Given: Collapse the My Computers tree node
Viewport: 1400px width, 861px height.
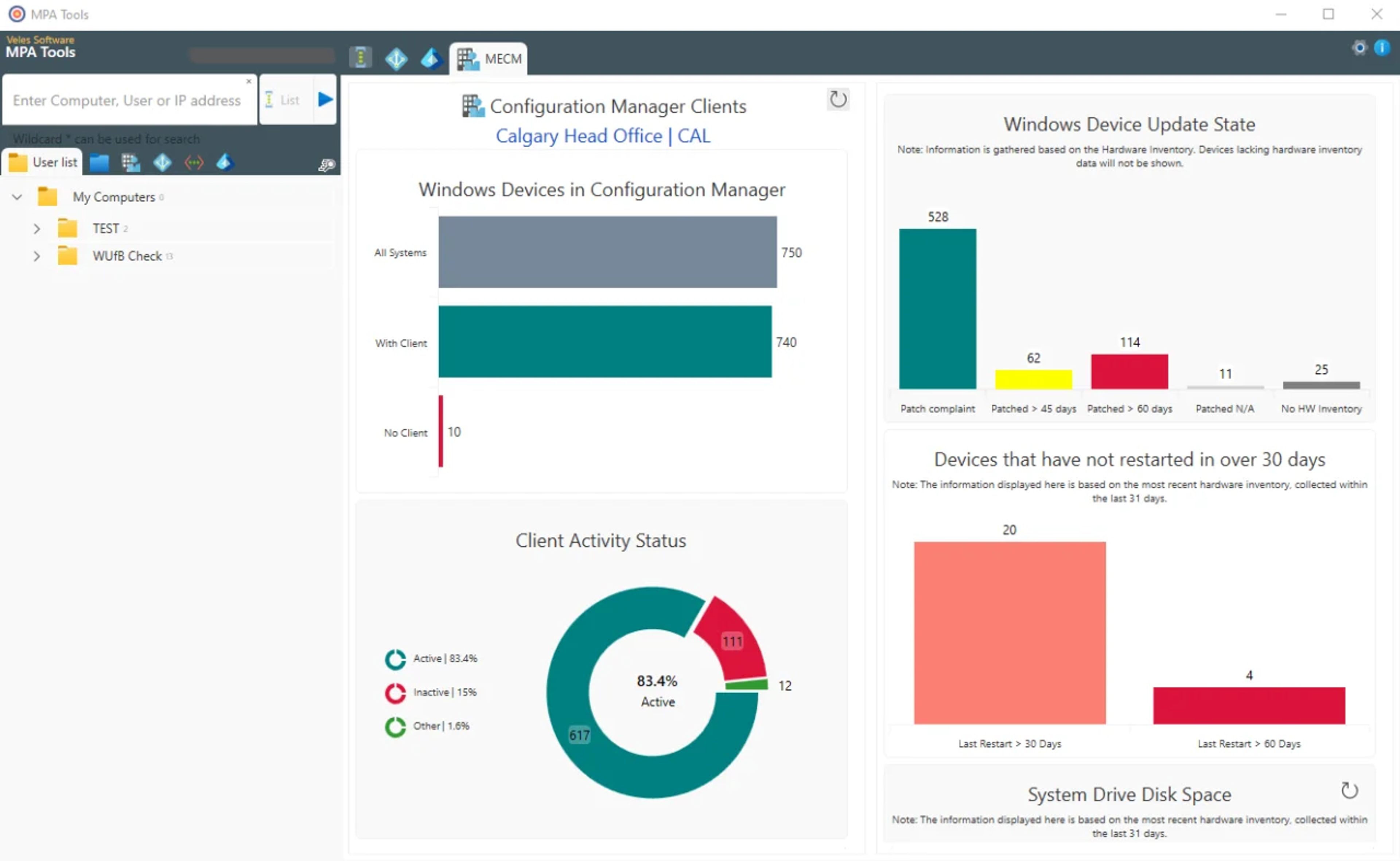Looking at the screenshot, I should coord(17,197).
